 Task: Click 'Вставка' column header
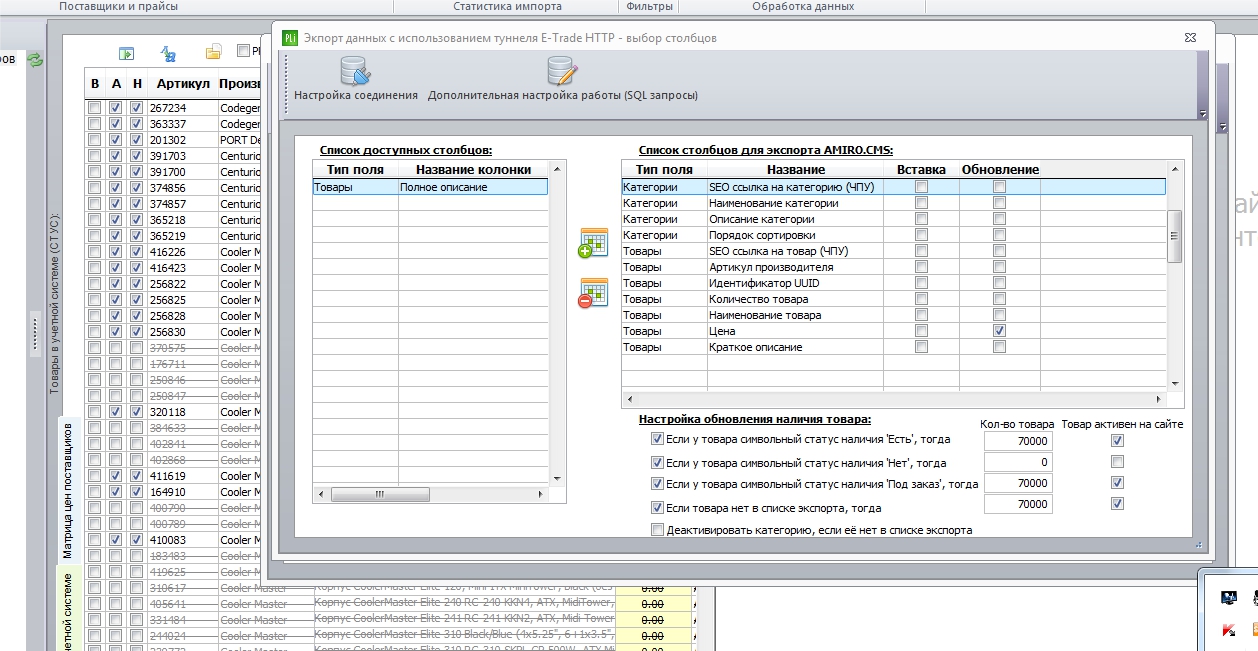coord(921,170)
